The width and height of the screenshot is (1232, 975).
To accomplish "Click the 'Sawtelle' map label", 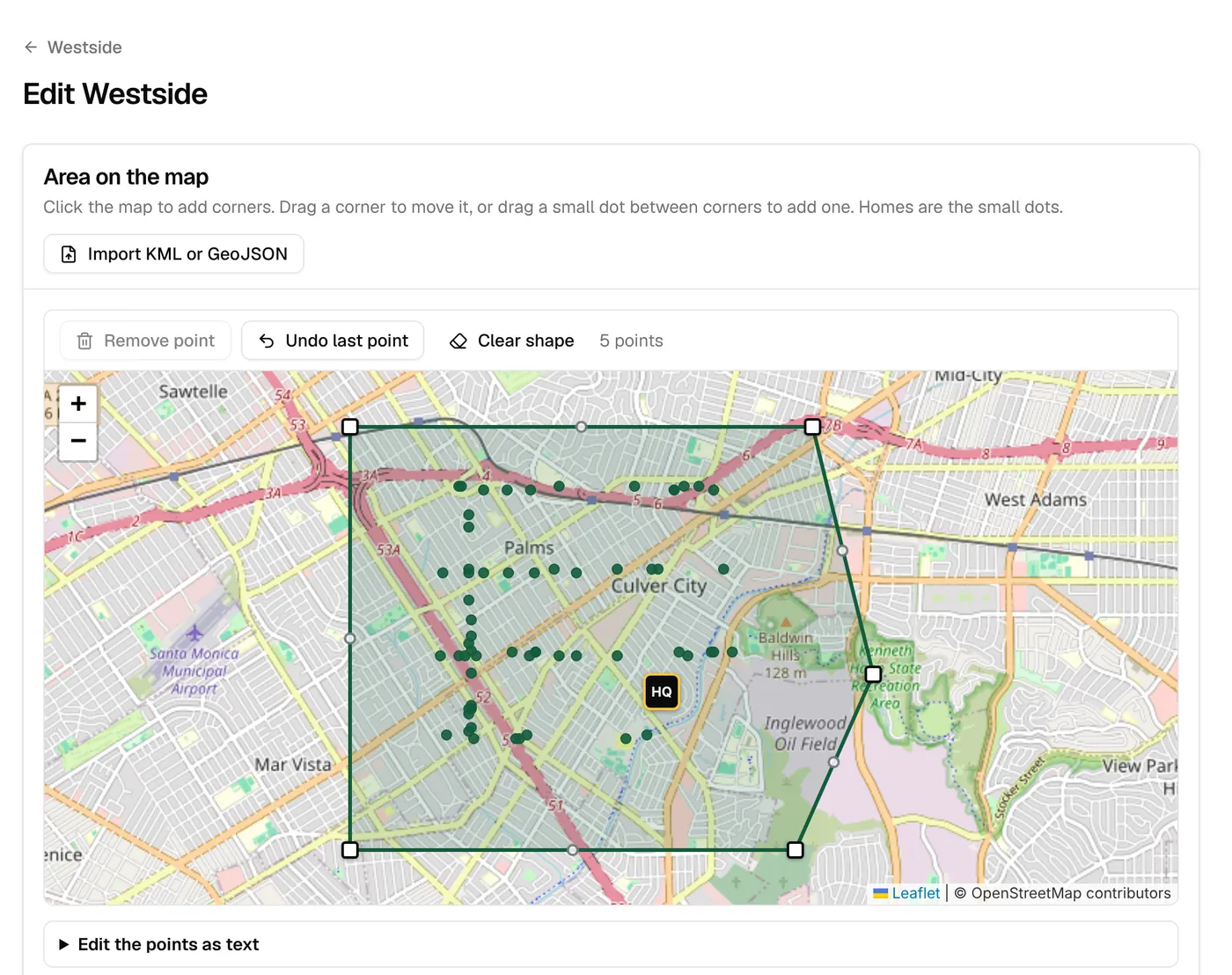I will tap(193, 392).
